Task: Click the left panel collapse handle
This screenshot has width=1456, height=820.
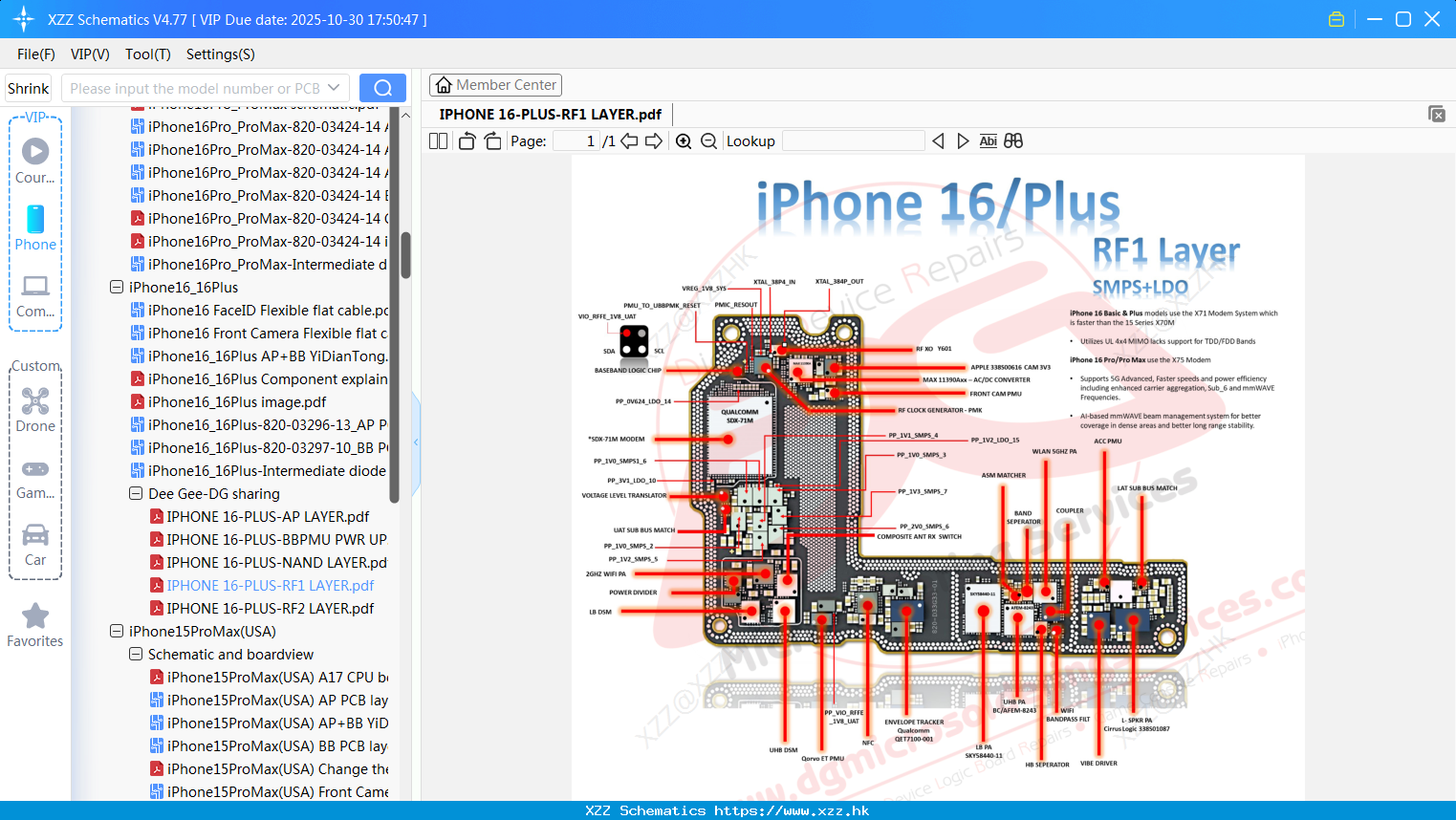Action: coord(416,442)
